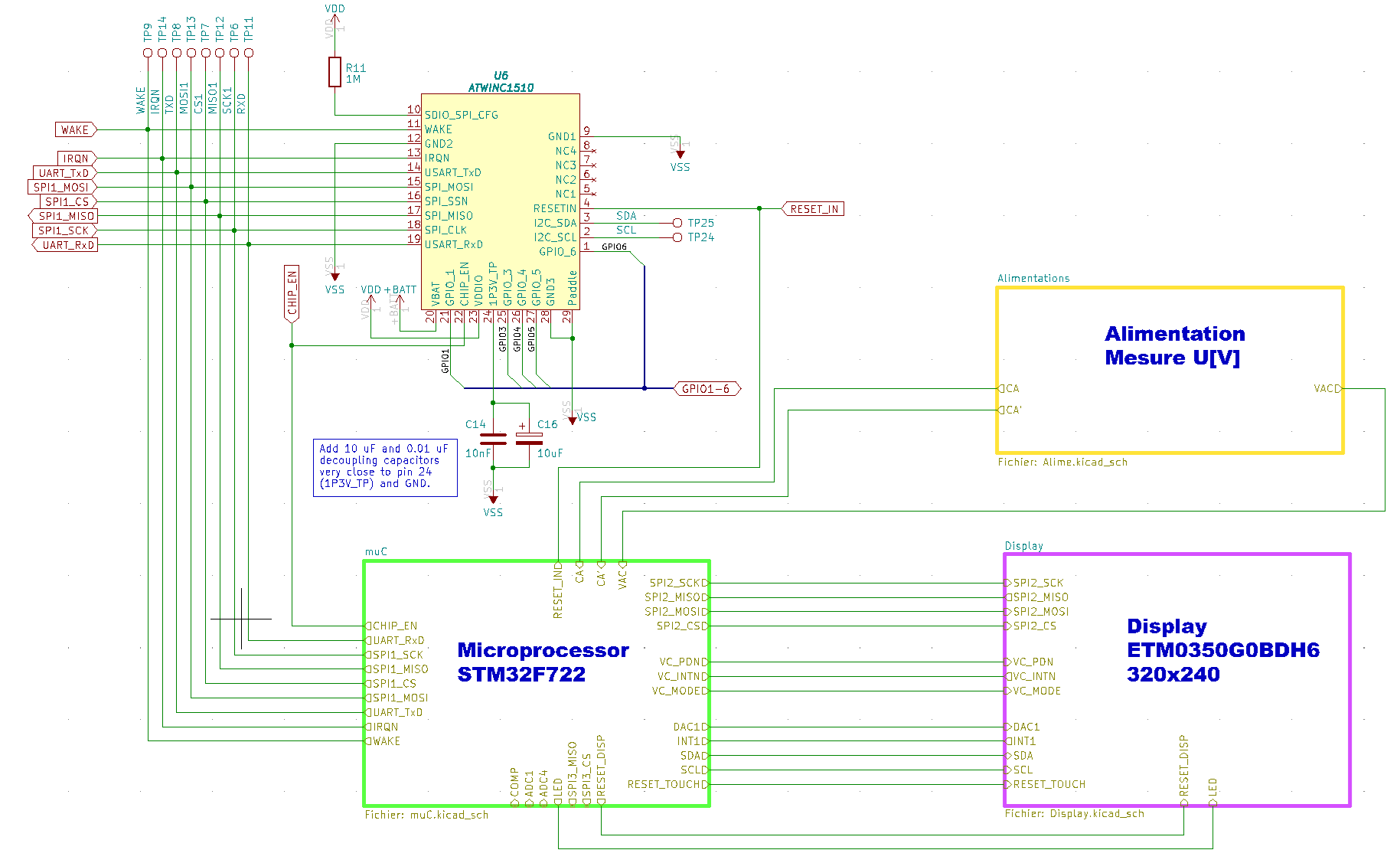
Task: Open the Microprocessor STM32F722 sheet
Action: pyautogui.click(x=537, y=683)
